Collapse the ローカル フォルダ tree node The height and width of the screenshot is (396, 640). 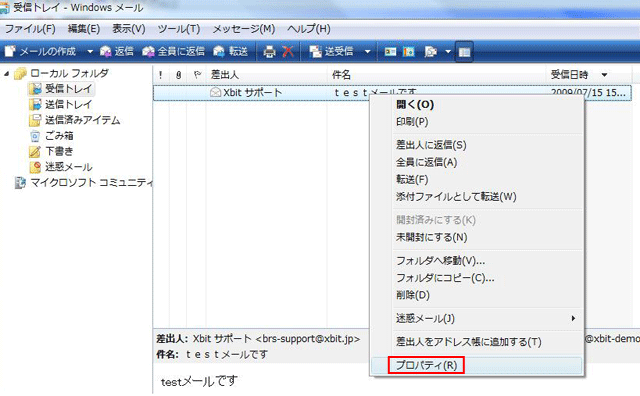point(6,74)
